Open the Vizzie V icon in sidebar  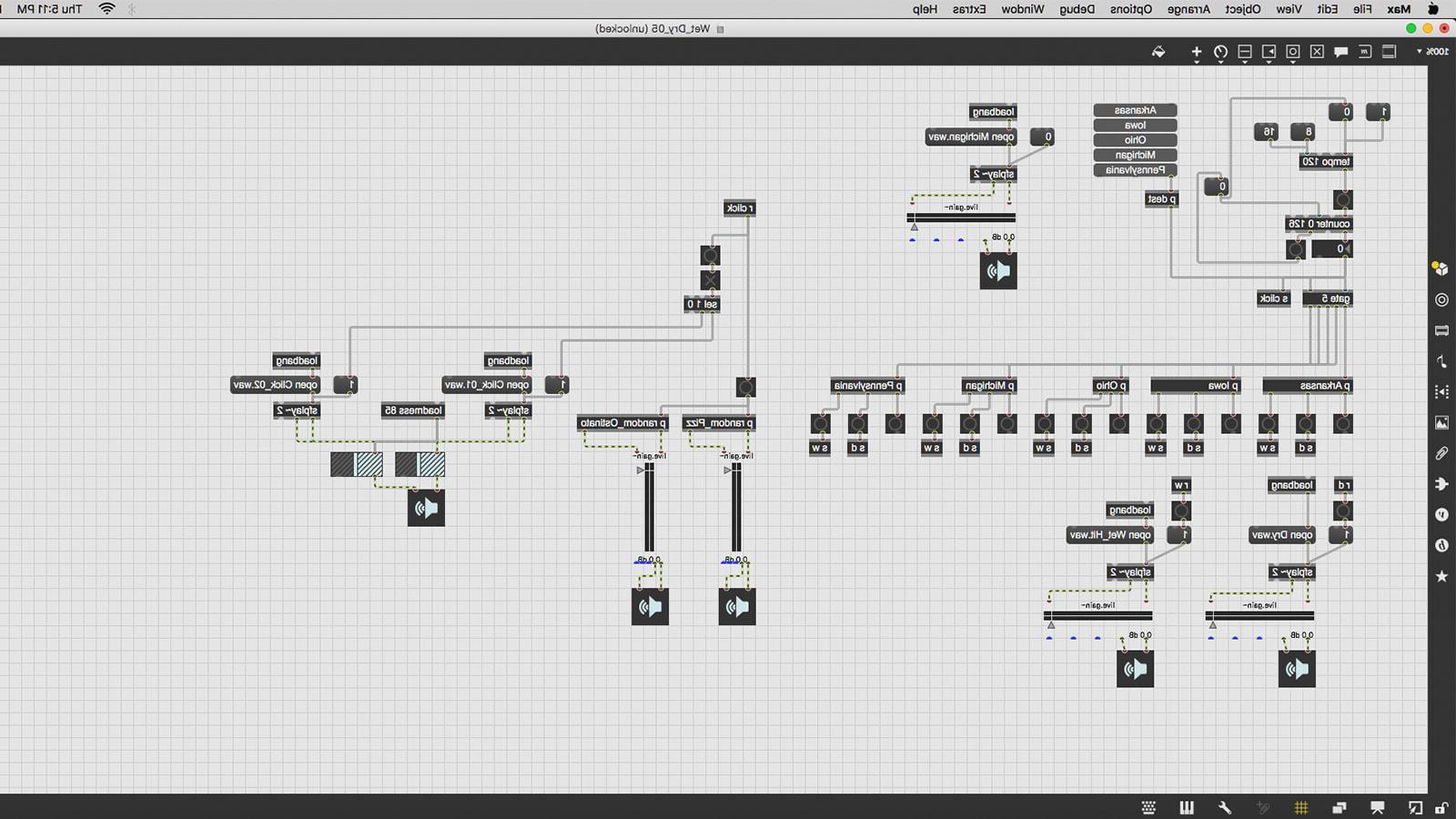(1441, 515)
